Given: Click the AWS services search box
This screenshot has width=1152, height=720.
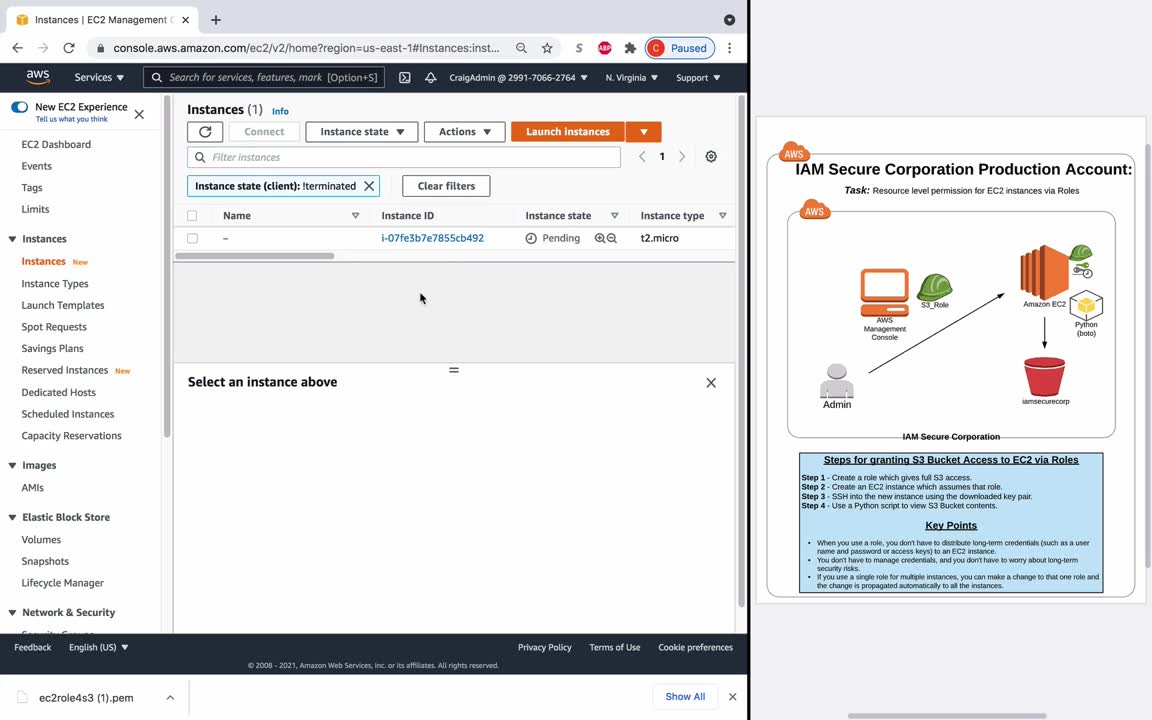Looking at the screenshot, I should [x=264, y=77].
